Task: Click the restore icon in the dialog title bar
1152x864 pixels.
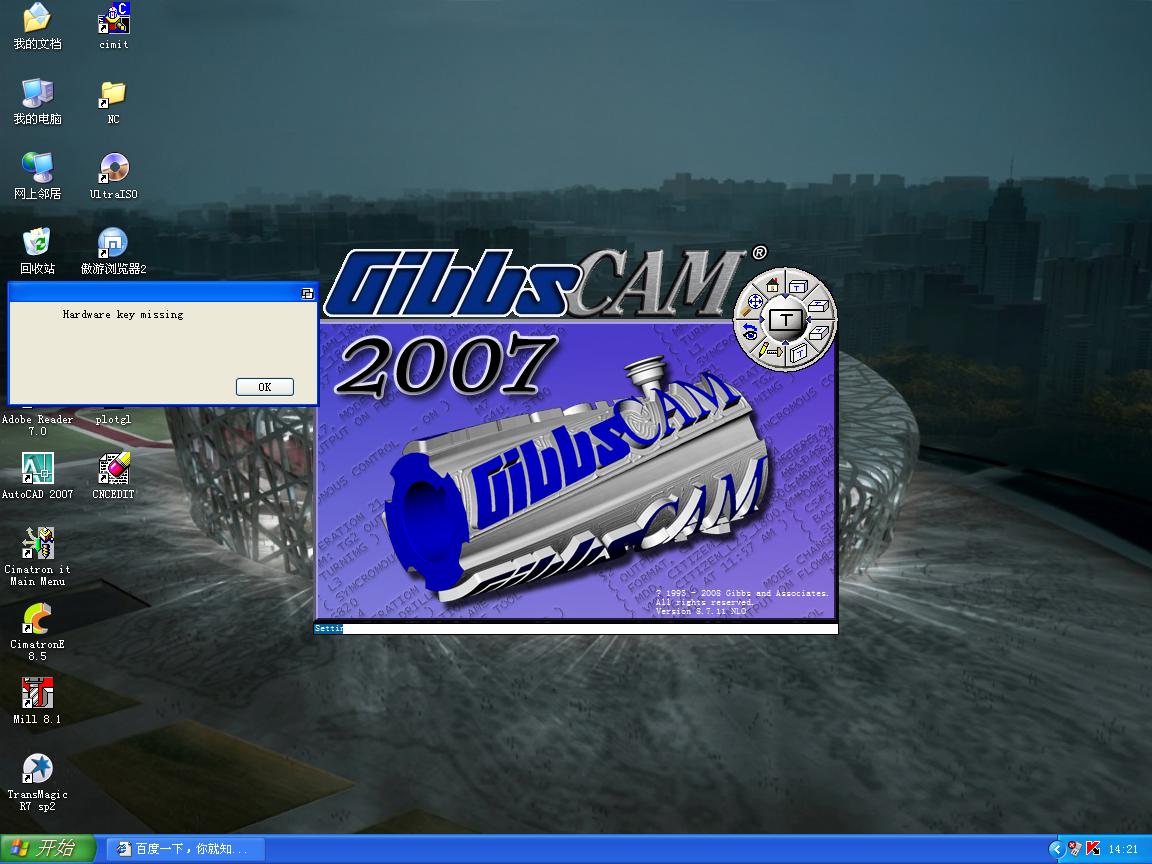Action: (x=307, y=293)
